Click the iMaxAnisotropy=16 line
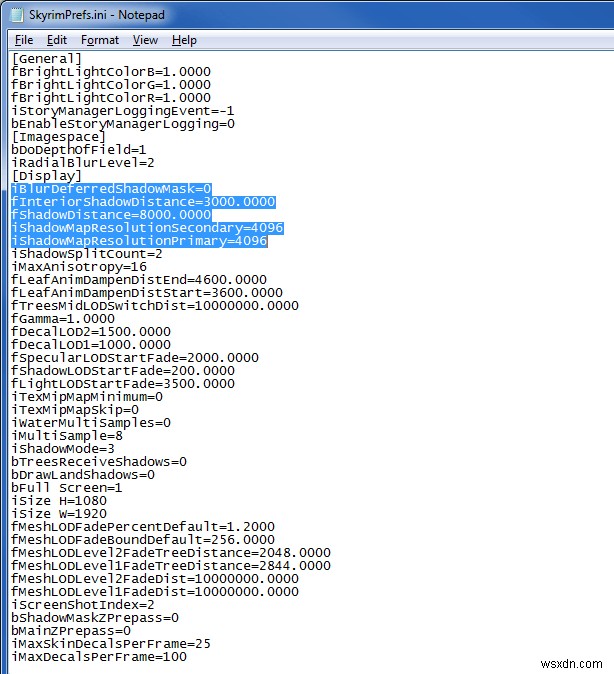Viewport: 614px width, 674px height. click(x=79, y=267)
